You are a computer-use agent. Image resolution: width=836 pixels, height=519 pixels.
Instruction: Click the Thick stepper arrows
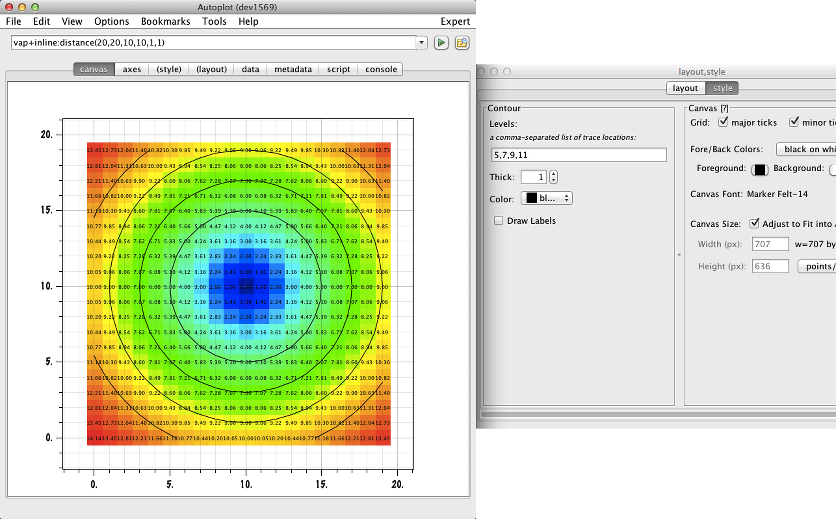[553, 177]
